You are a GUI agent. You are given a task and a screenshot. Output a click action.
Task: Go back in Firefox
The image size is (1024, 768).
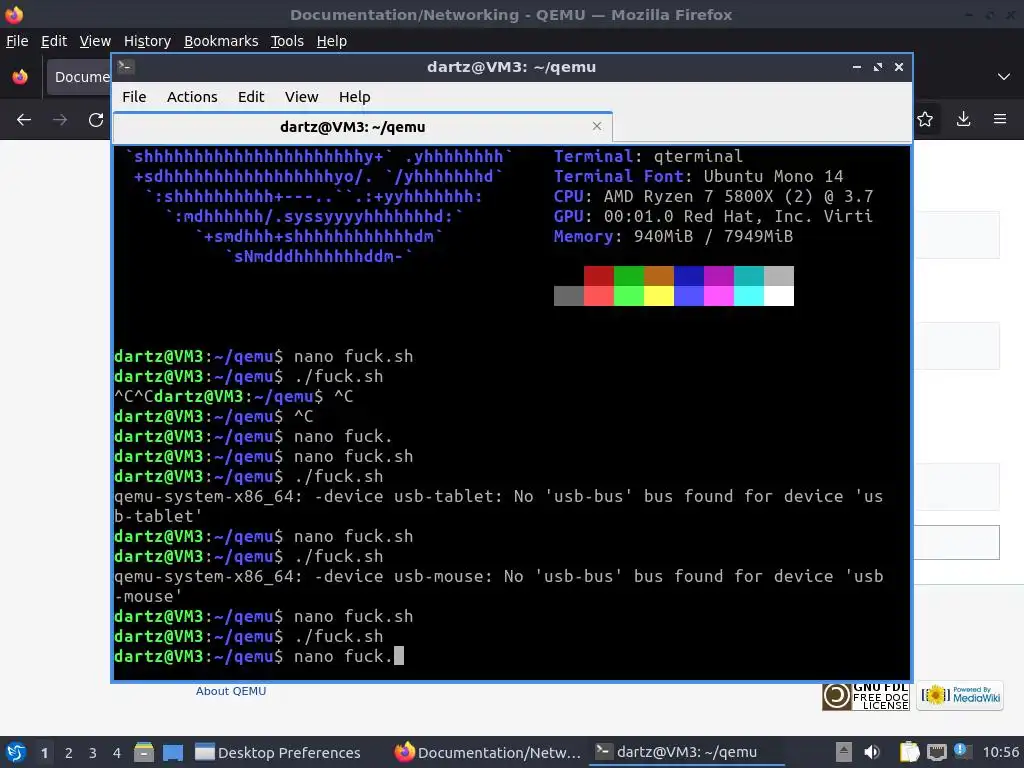tap(24, 120)
